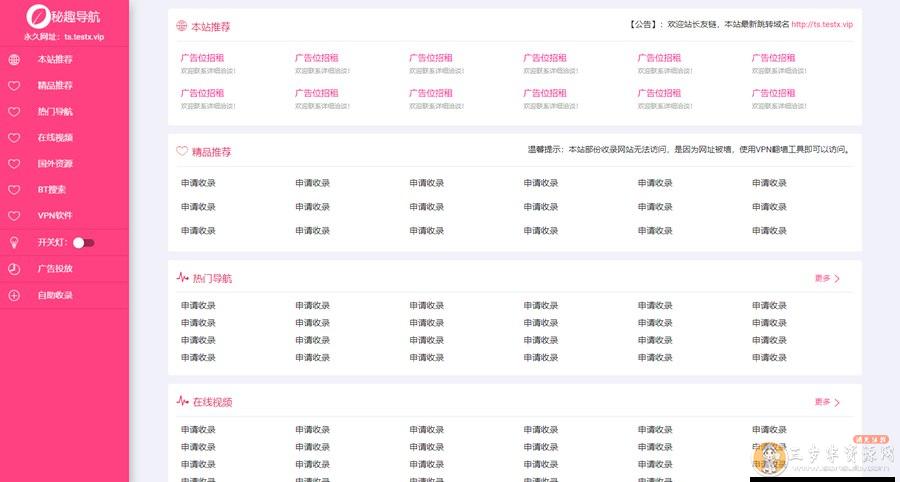Click the 秘趣导航 leaf logo icon
Screen dimensions: 900x482
(37, 17)
